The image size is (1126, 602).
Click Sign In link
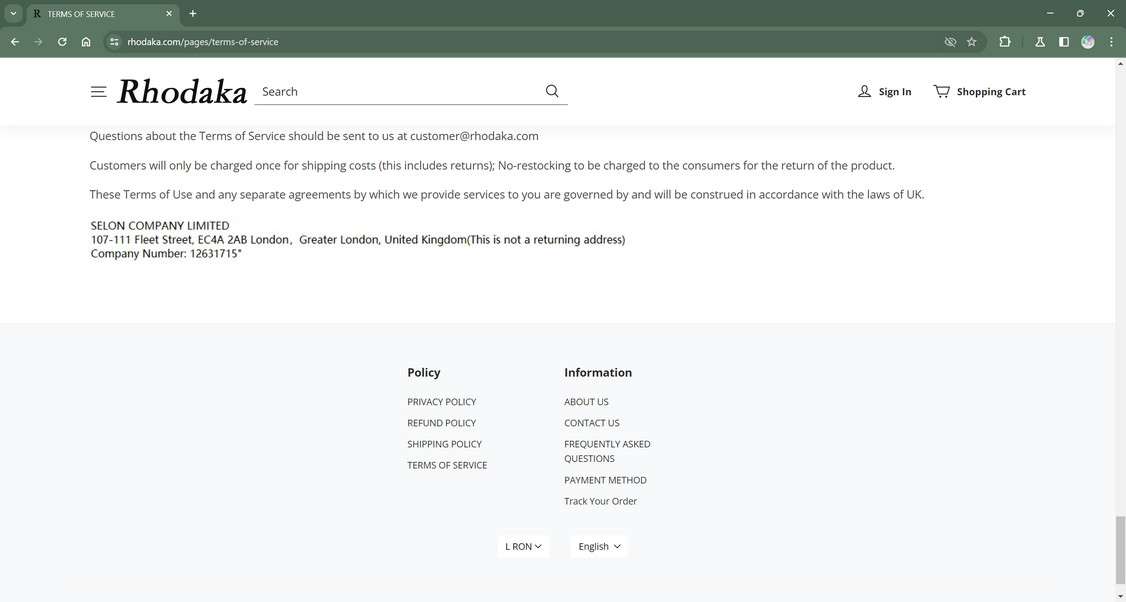(895, 92)
